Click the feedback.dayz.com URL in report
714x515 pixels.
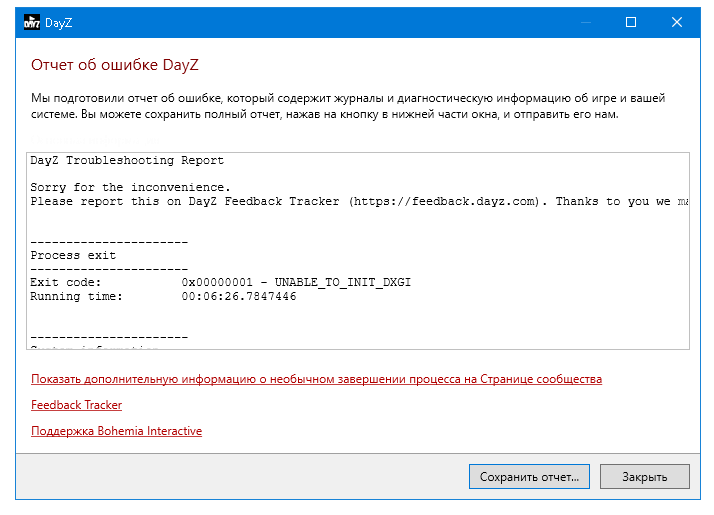(x=444, y=201)
